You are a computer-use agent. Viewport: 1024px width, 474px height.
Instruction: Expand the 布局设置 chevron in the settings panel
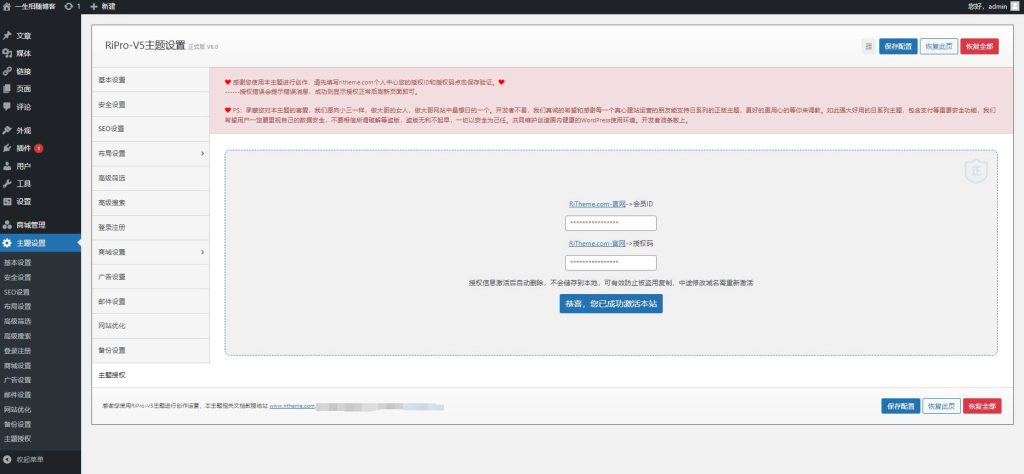click(x=202, y=153)
